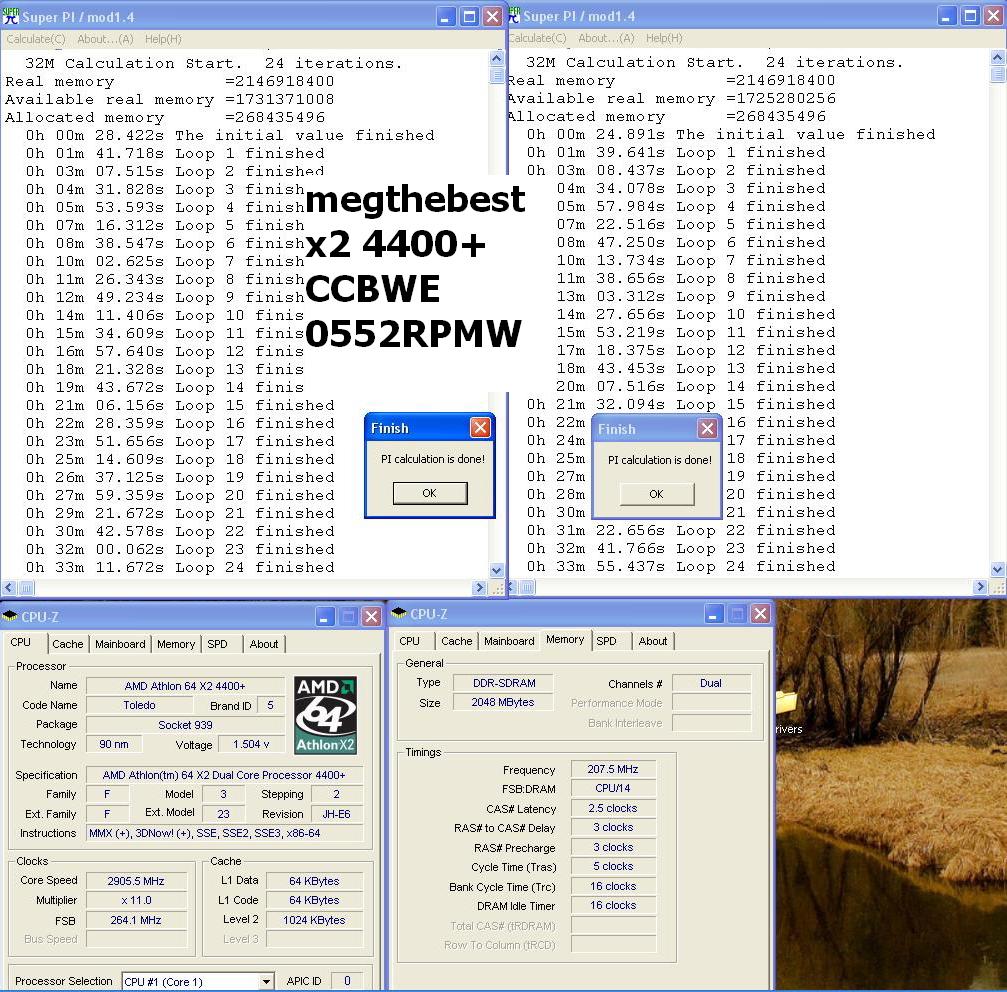The width and height of the screenshot is (1007, 992).
Task: Click the Channels # Dual field
Action: [711, 683]
